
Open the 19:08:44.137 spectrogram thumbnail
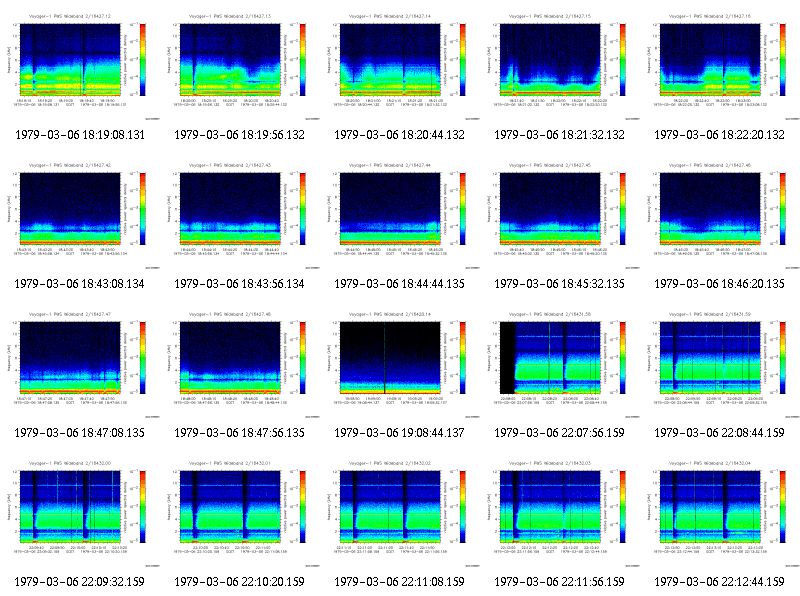(x=399, y=365)
